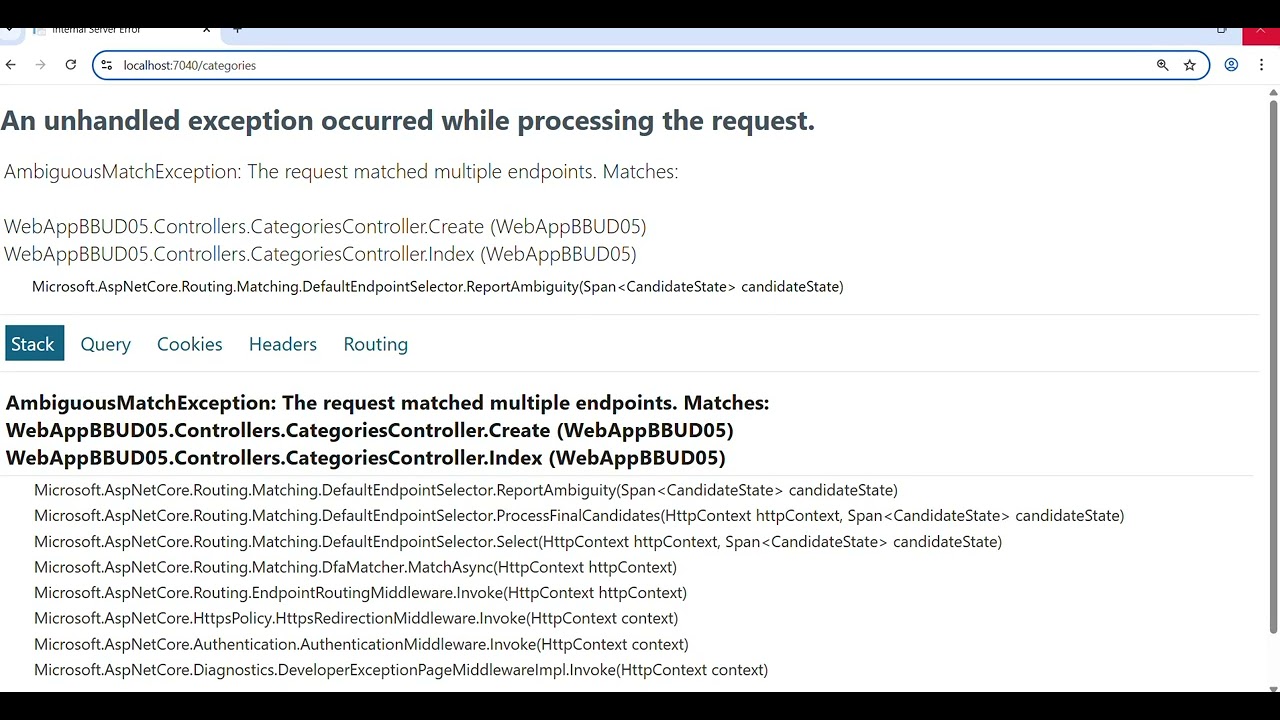1280x720 pixels.
Task: Click the scrollbar down arrow
Action: 1273,688
